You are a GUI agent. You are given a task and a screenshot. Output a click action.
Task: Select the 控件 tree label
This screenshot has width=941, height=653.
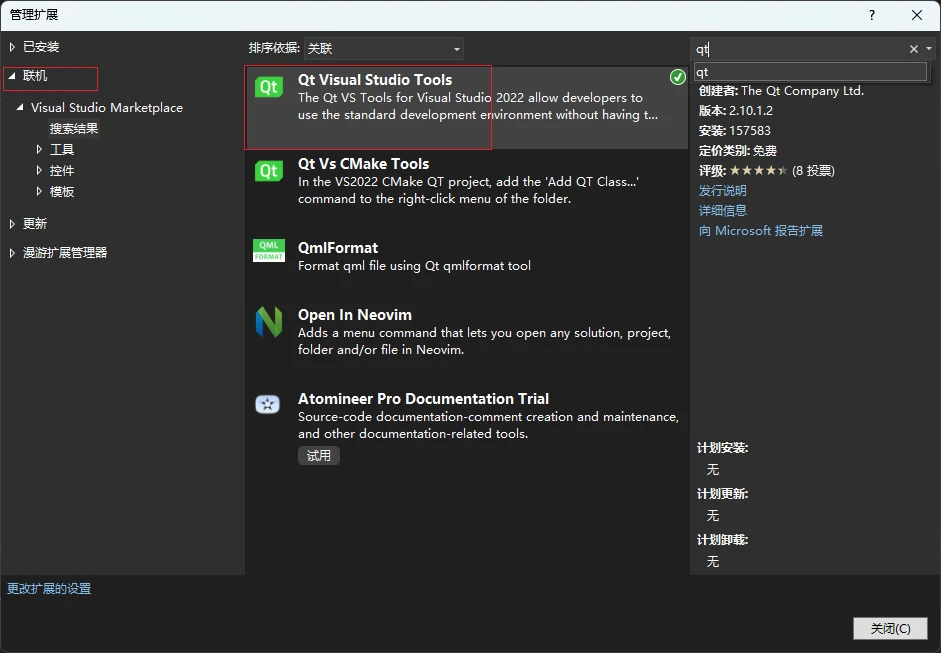pyautogui.click(x=62, y=170)
